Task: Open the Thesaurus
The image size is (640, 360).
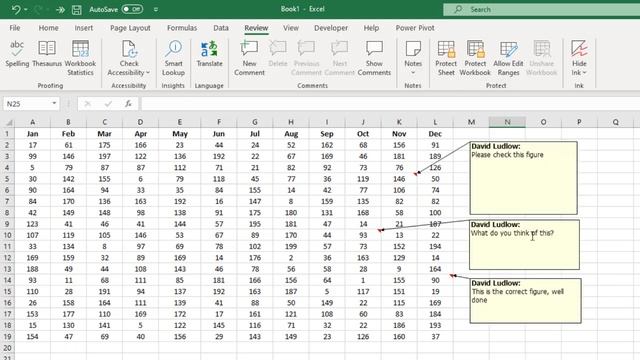Action: click(47, 54)
